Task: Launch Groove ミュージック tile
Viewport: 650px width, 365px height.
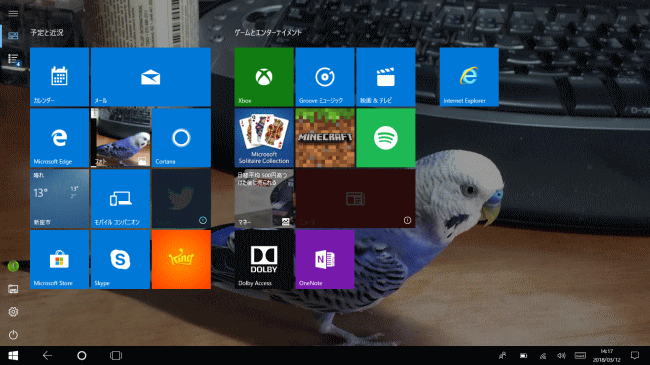Action: (325, 77)
